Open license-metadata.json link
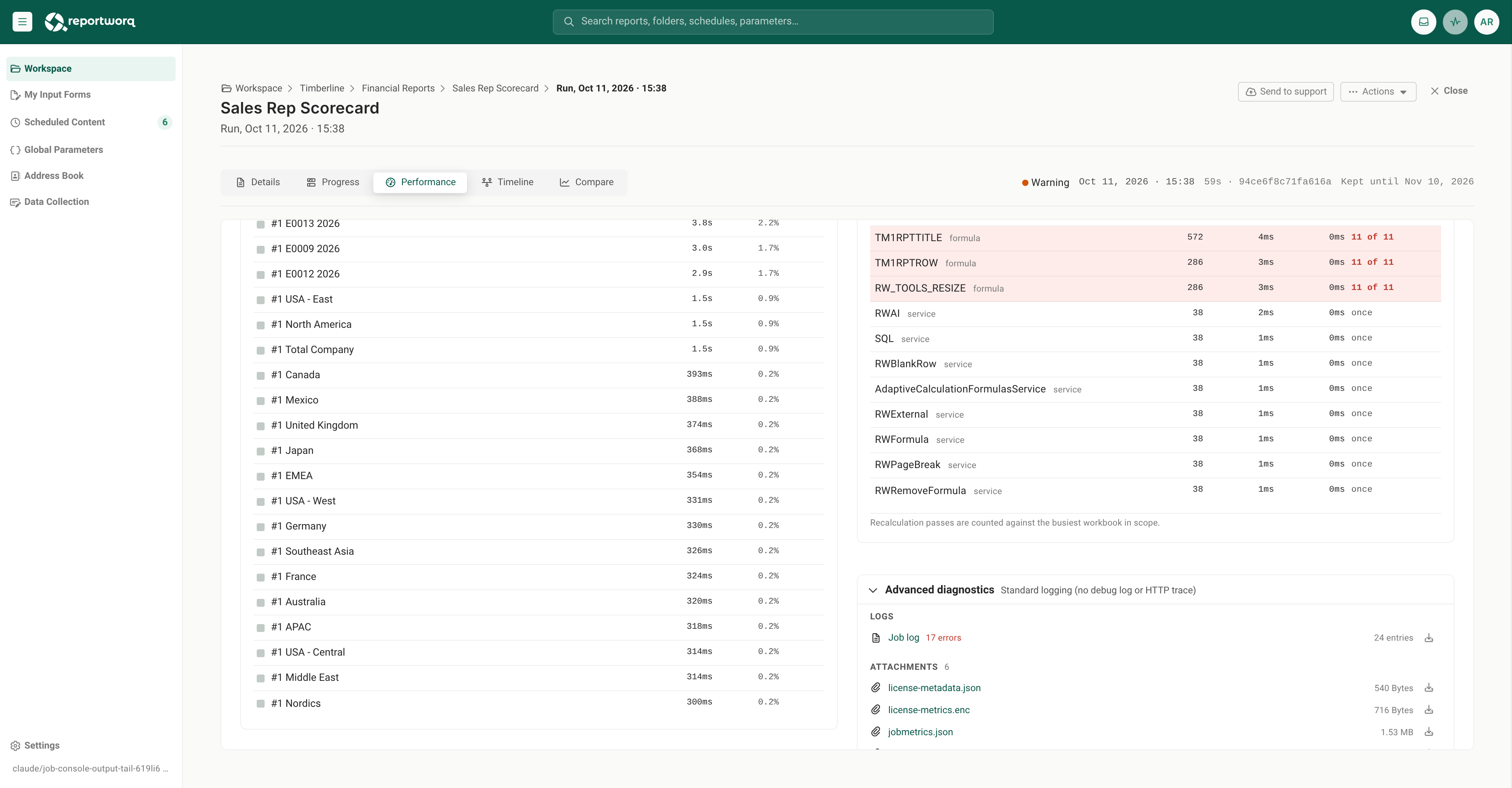 pos(934,688)
